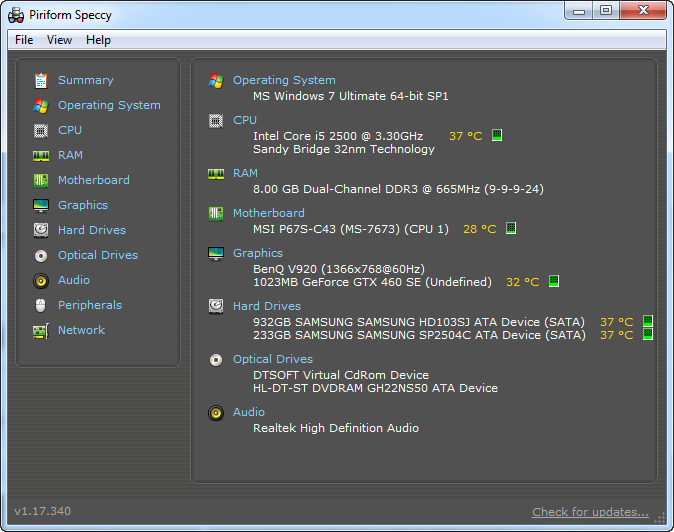Open the Network section from sidebar
The image size is (674, 532).
(82, 330)
